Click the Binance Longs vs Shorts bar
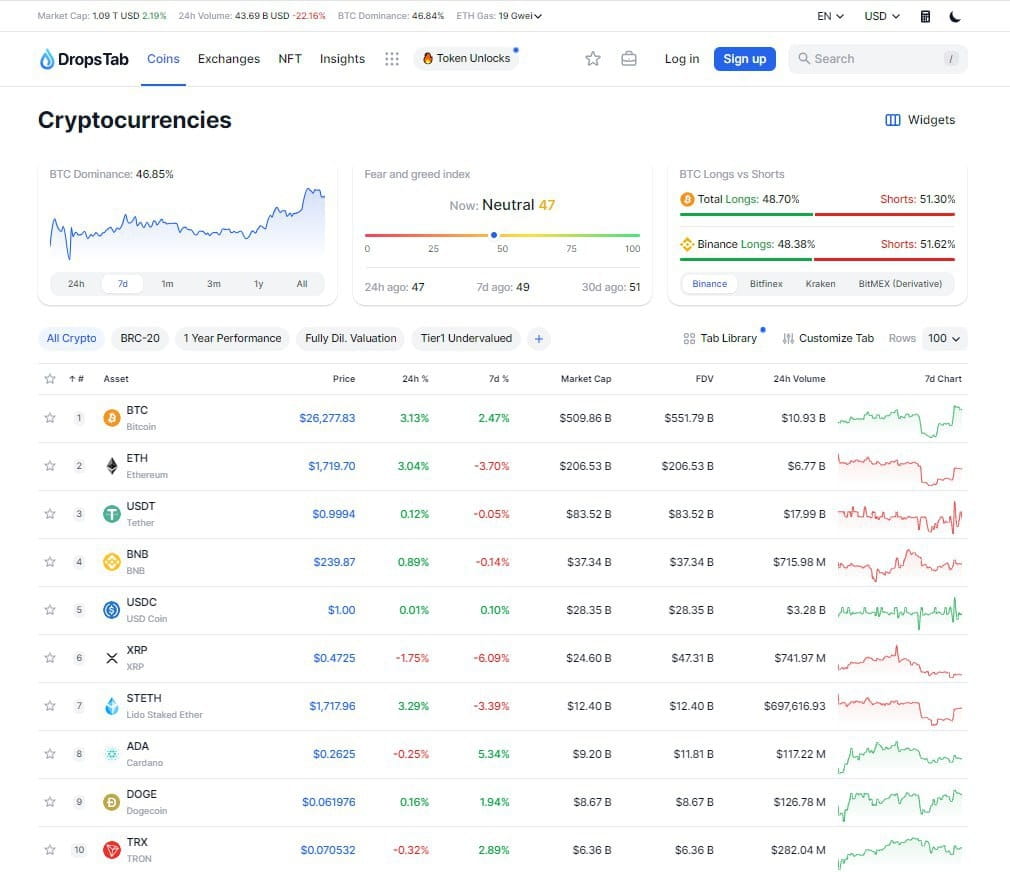 817,260
